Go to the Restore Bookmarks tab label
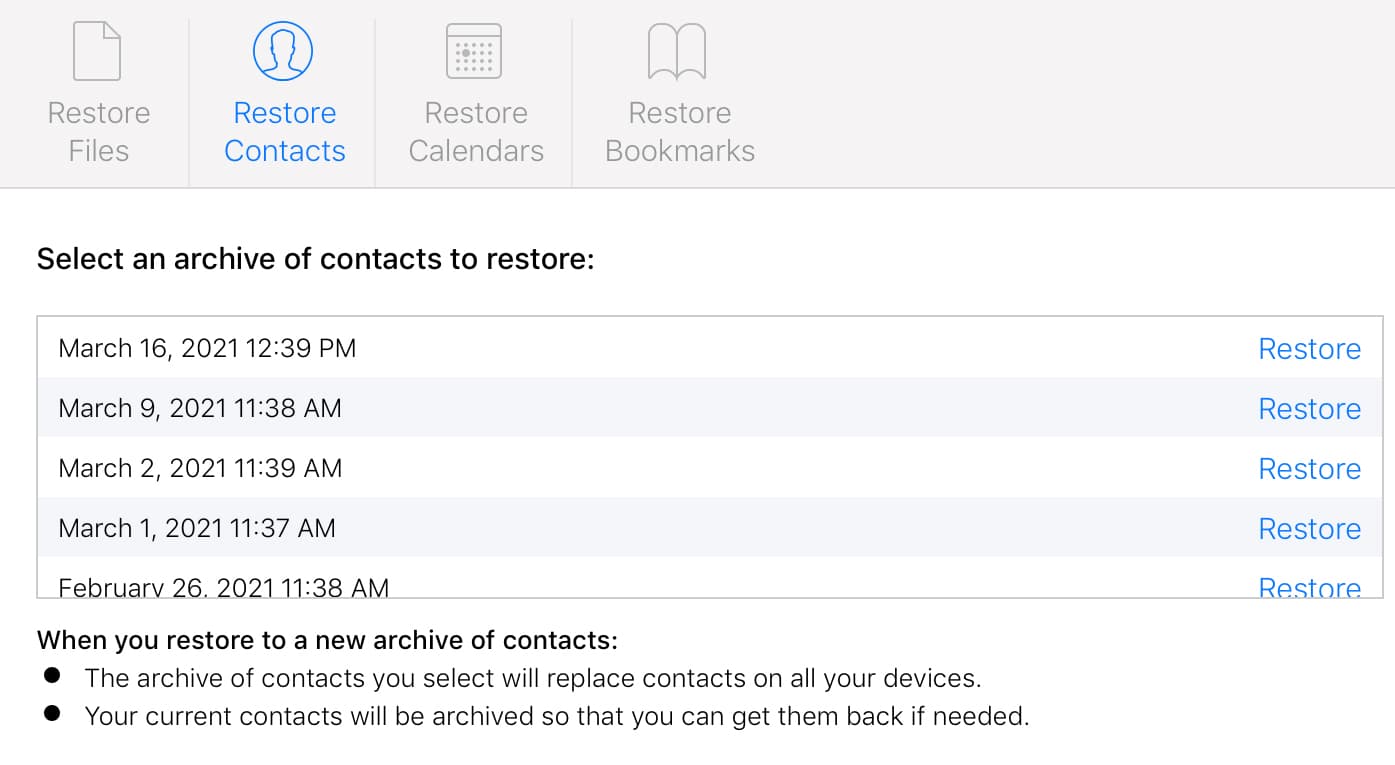The height and width of the screenshot is (765, 1395). (x=680, y=132)
